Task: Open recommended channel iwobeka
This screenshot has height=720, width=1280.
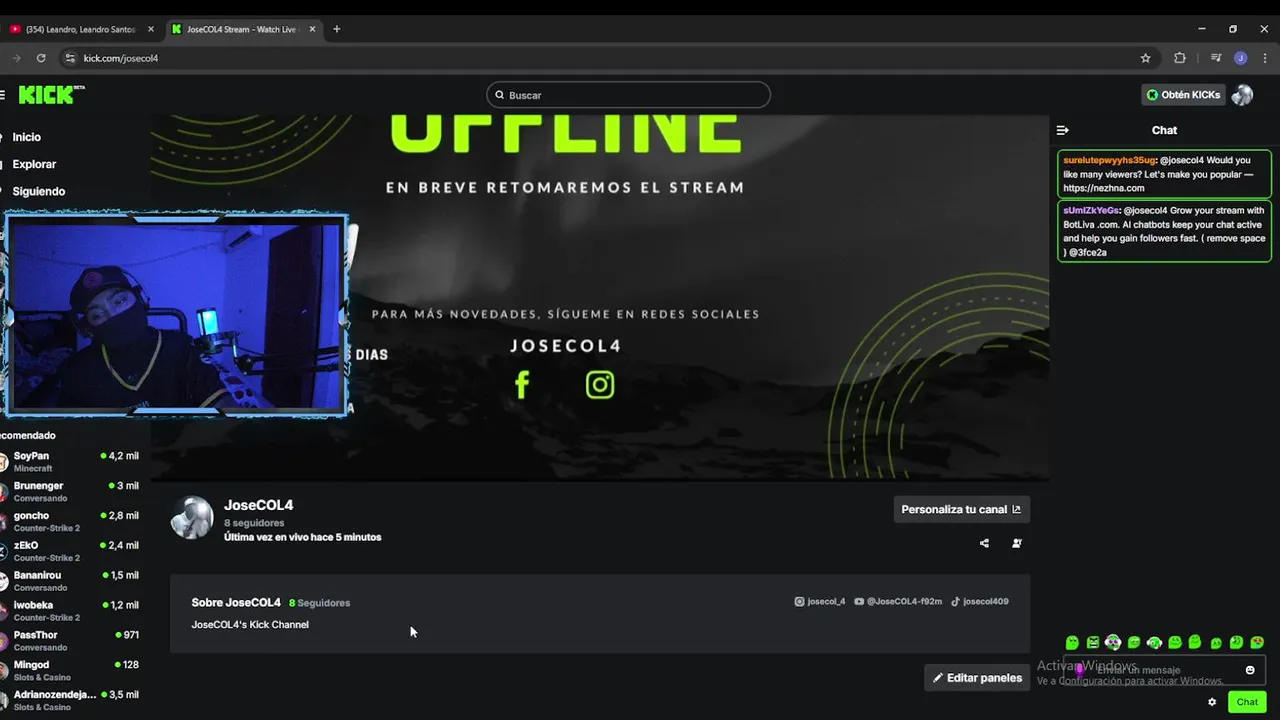Action: 70,611
